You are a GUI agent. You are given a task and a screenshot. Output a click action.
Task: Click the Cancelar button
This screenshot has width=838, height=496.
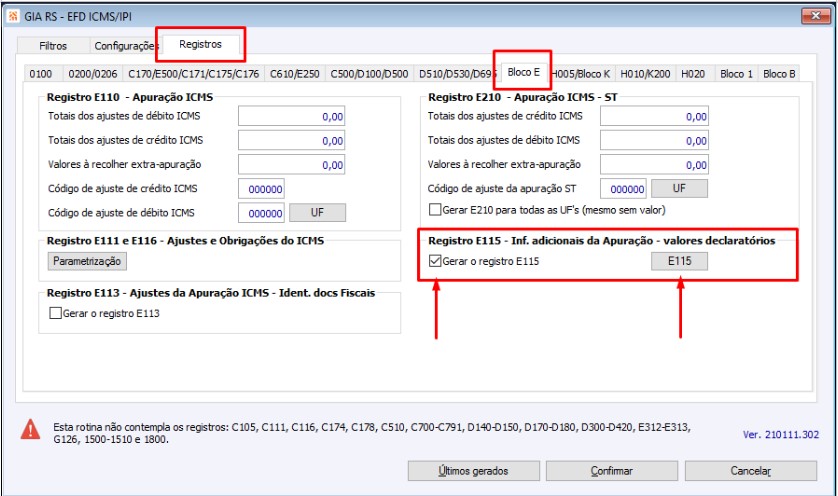(x=751, y=471)
